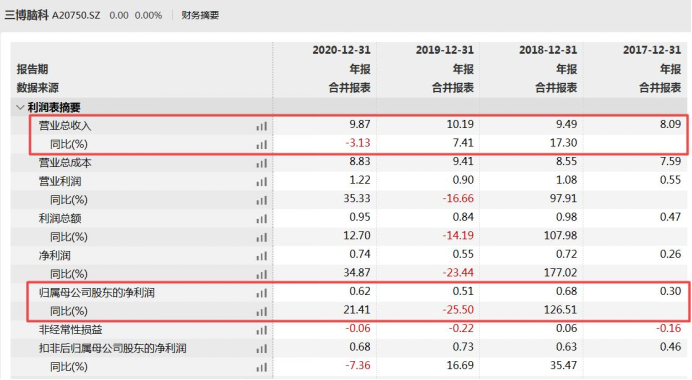
Task: Click the -3.13 revenue growth value
Action: (357, 143)
